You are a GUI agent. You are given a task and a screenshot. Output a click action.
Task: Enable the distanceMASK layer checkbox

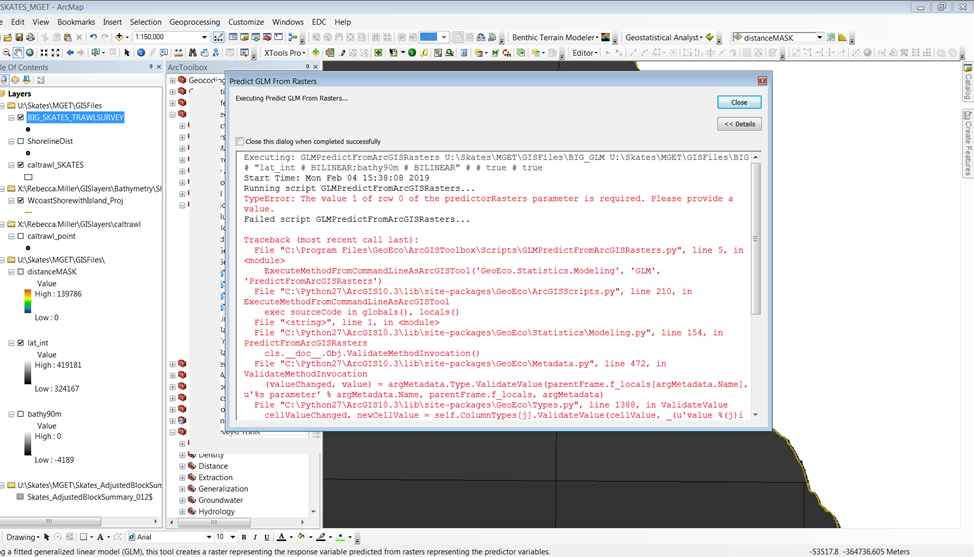(x=20, y=271)
